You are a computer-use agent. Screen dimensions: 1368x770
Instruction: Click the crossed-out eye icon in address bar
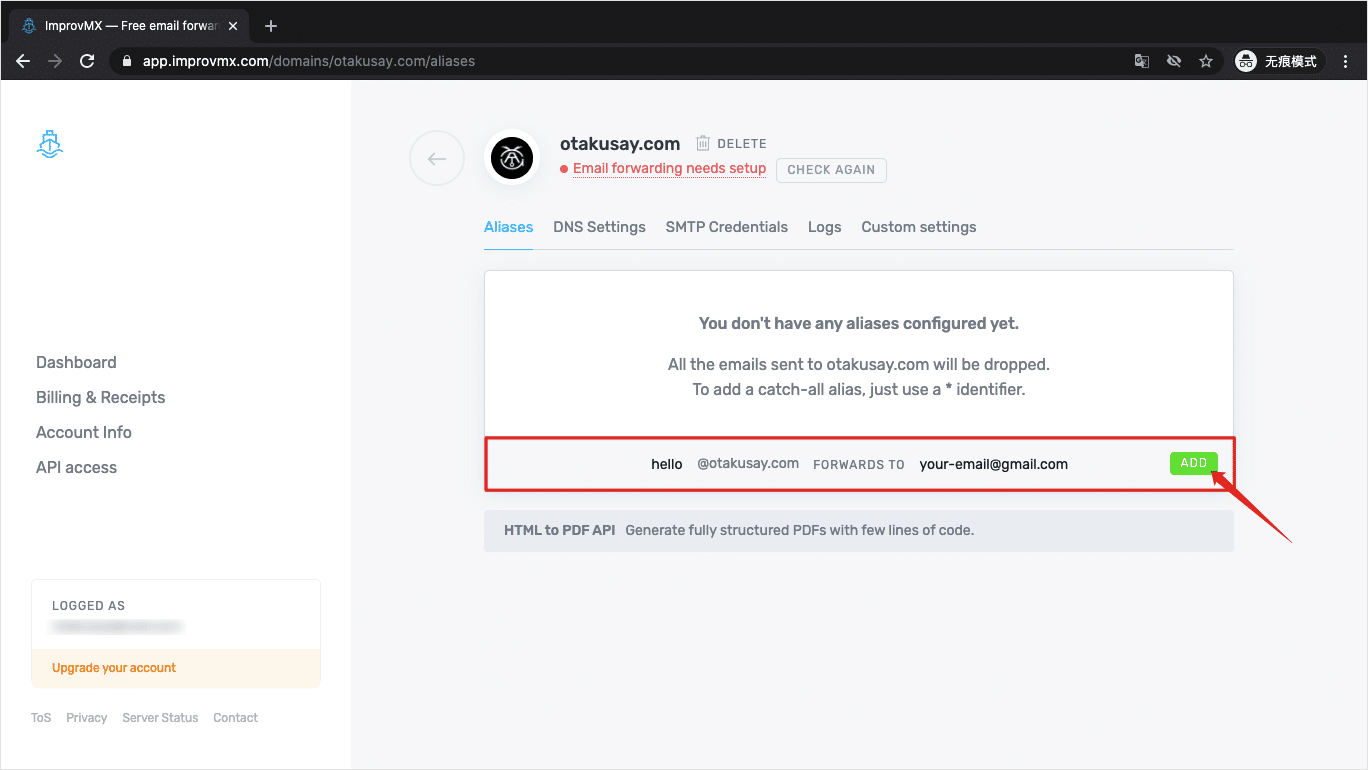click(1174, 61)
